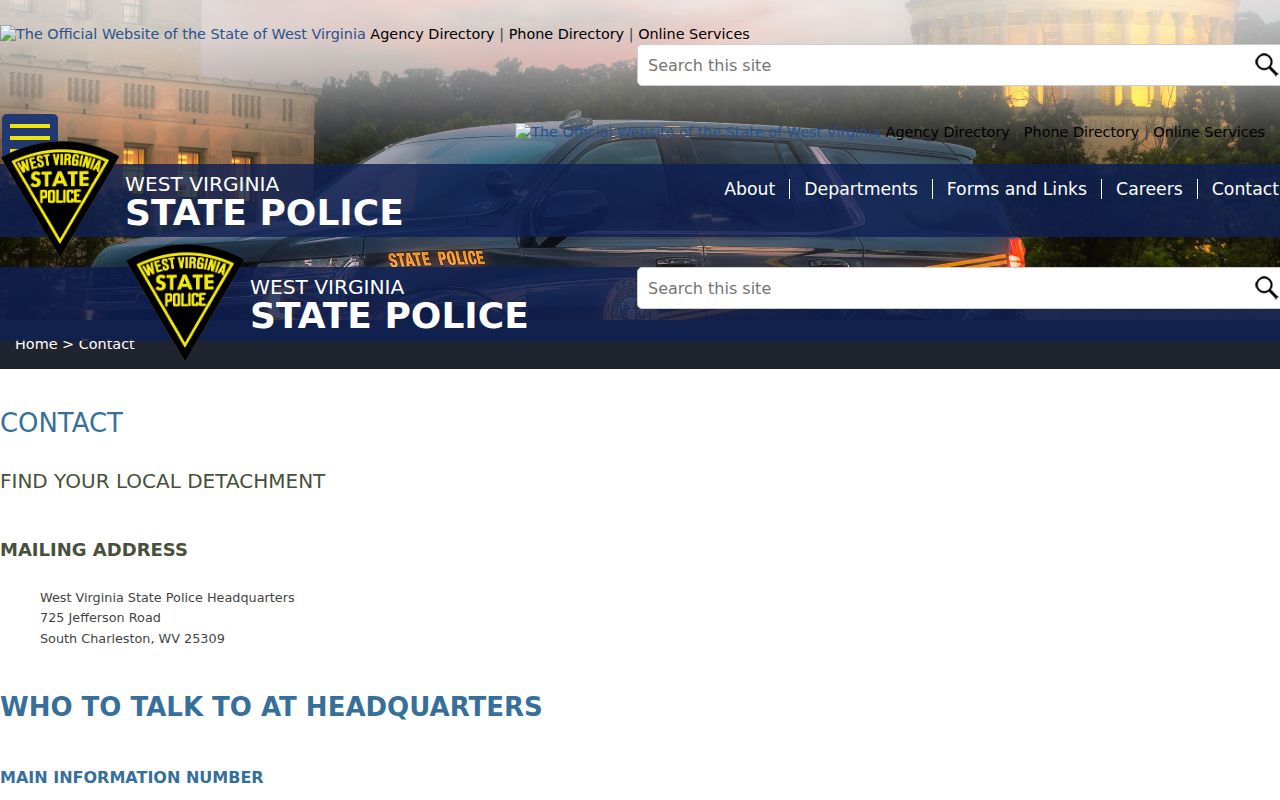Click upper 'West Virginia State Police' title
The width and height of the screenshot is (1280, 800).
pyautogui.click(x=264, y=202)
